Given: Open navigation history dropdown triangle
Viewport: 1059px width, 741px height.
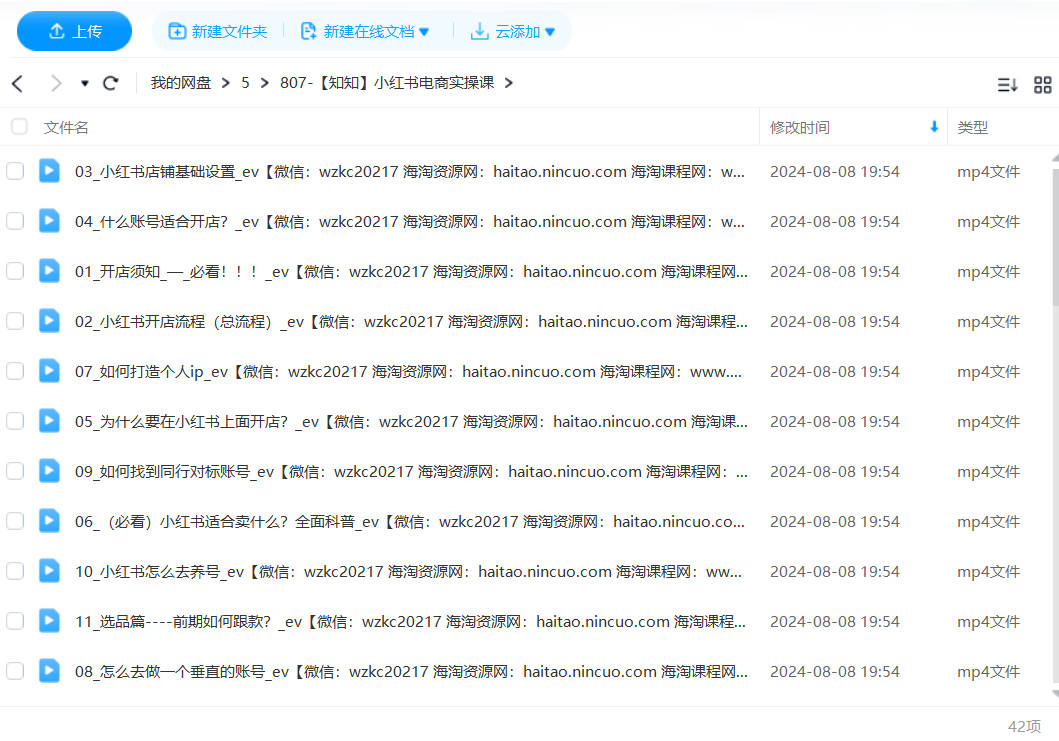Looking at the screenshot, I should (84, 84).
